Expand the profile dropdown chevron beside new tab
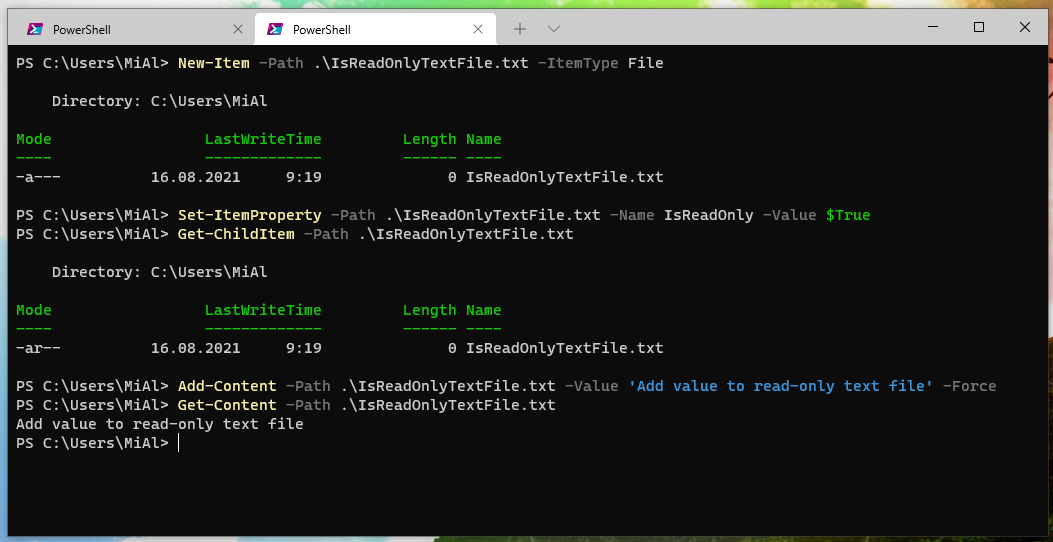 [x=554, y=29]
